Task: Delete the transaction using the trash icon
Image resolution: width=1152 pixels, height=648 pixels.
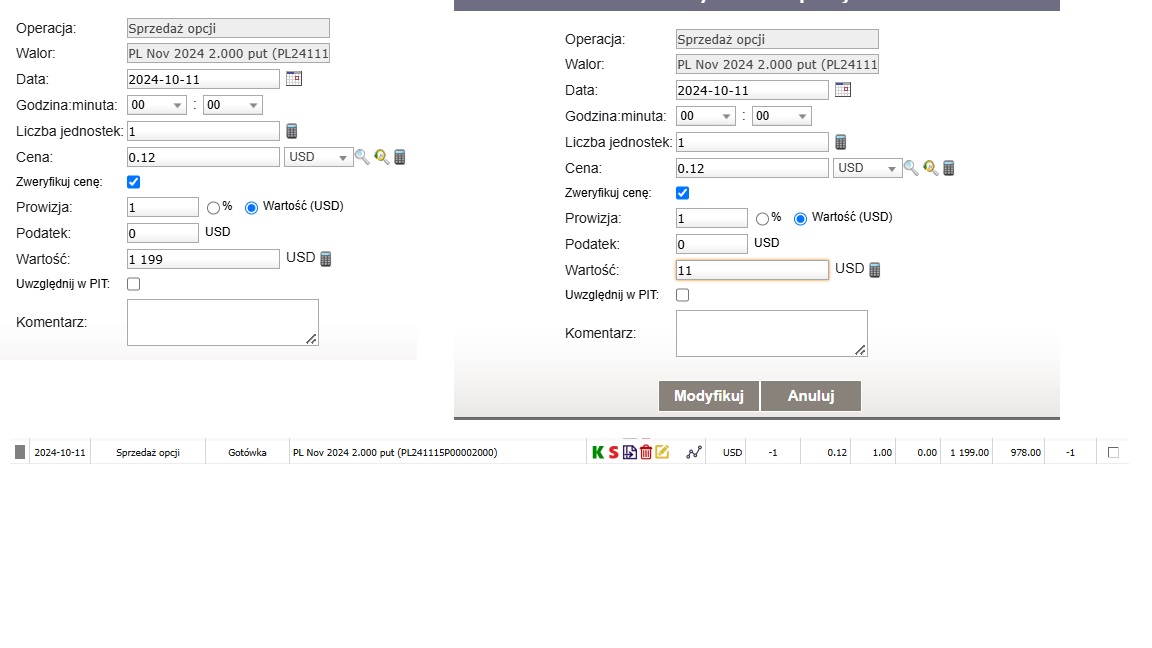Action: [x=646, y=452]
